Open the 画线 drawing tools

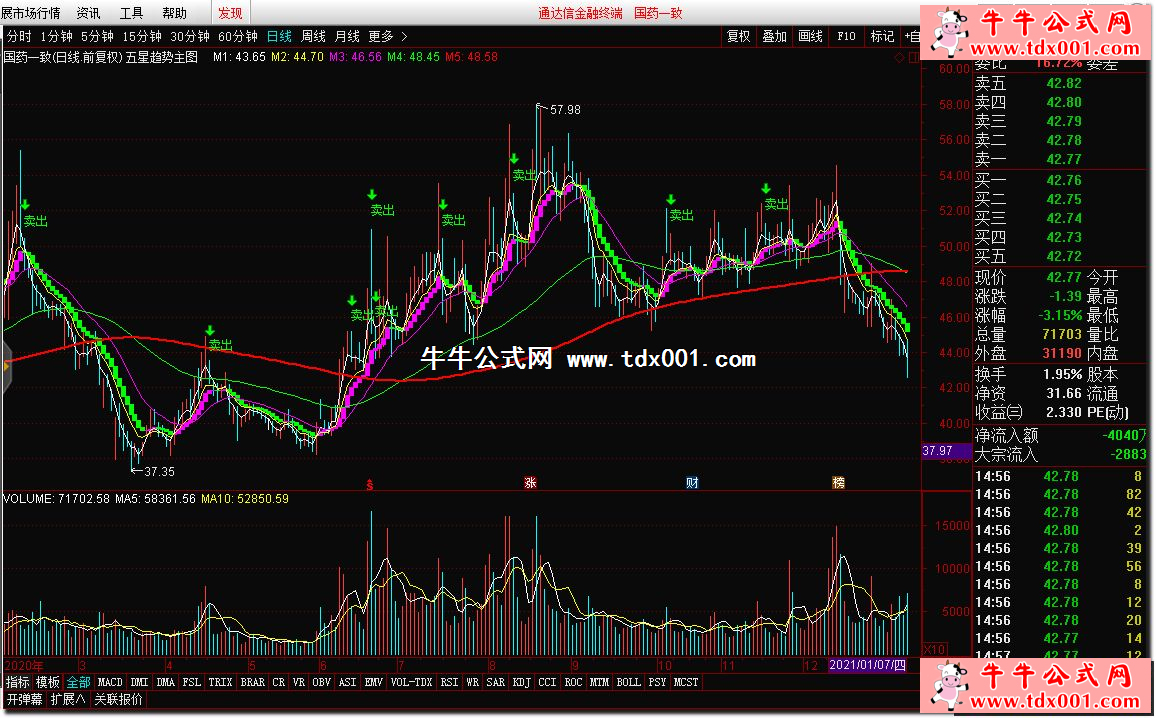click(x=810, y=36)
